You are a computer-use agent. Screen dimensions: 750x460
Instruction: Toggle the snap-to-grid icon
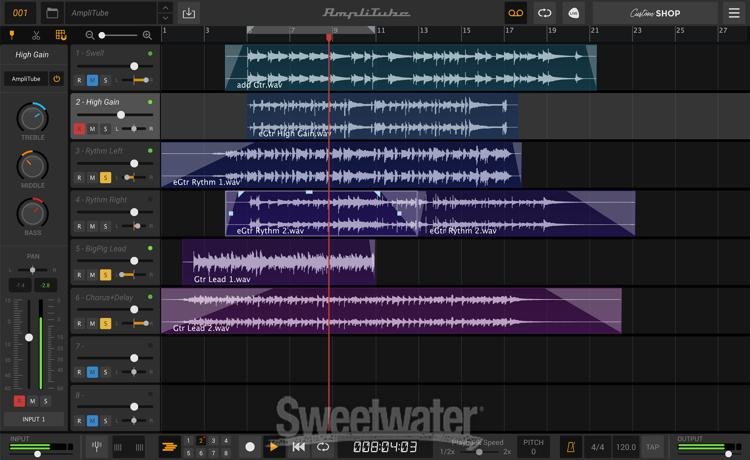pyautogui.click(x=61, y=35)
